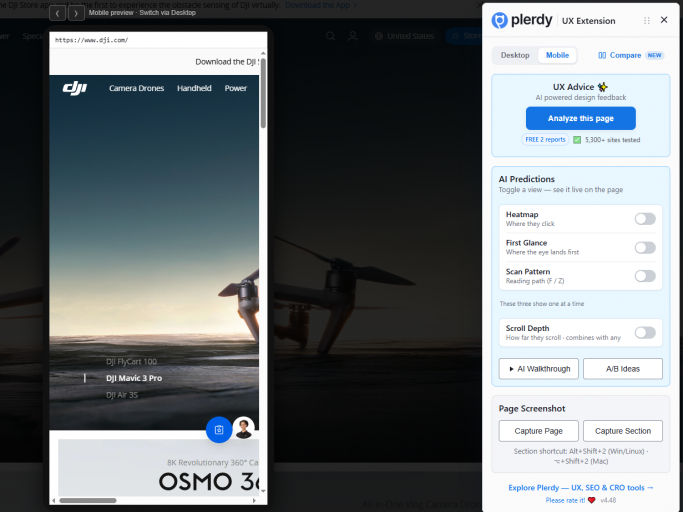This screenshot has height=512, width=683.
Task: Select DJI Air 3S in the hero list
Action: point(122,395)
